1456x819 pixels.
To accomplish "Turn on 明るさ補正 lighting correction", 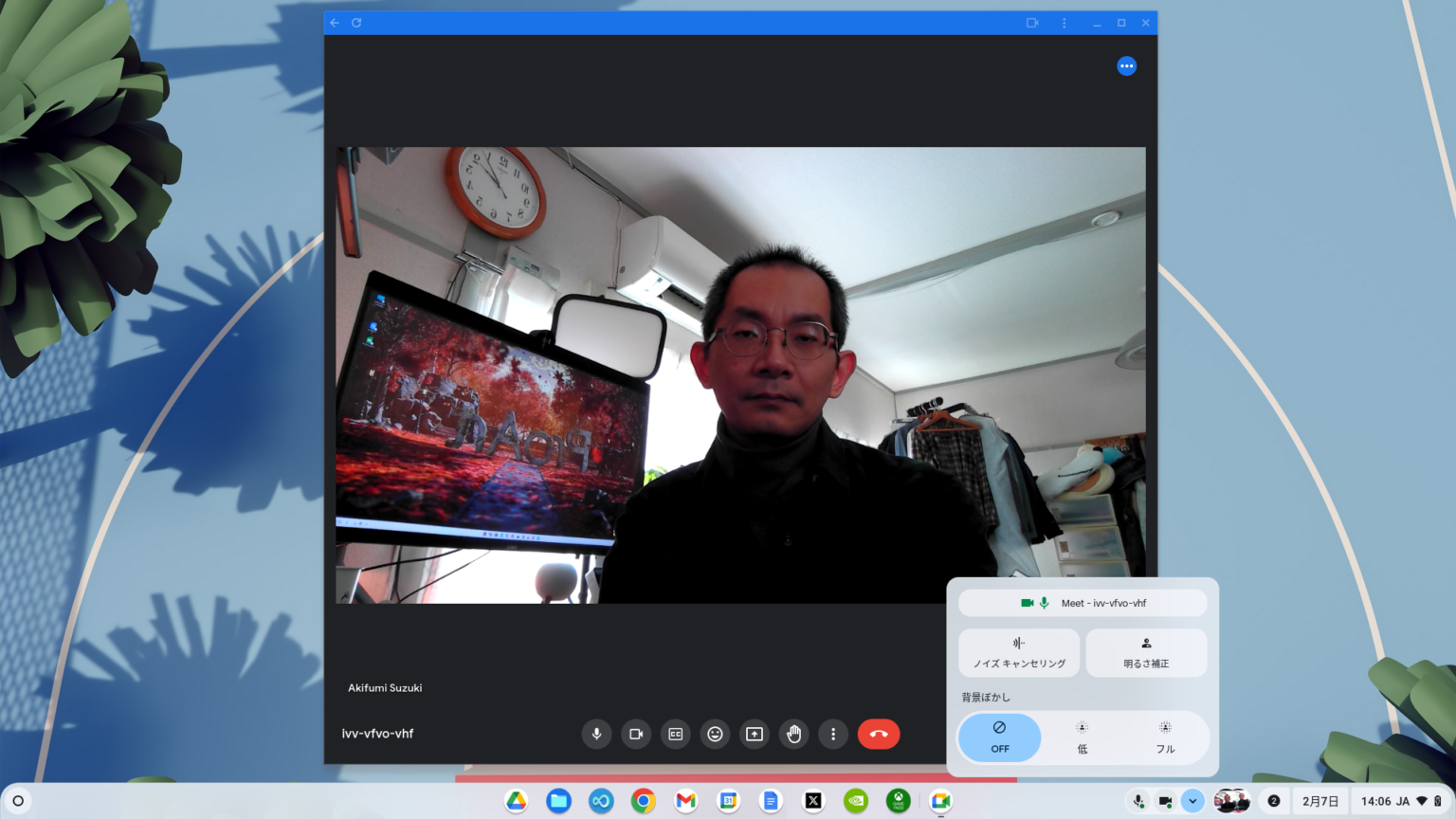I will click(x=1145, y=652).
